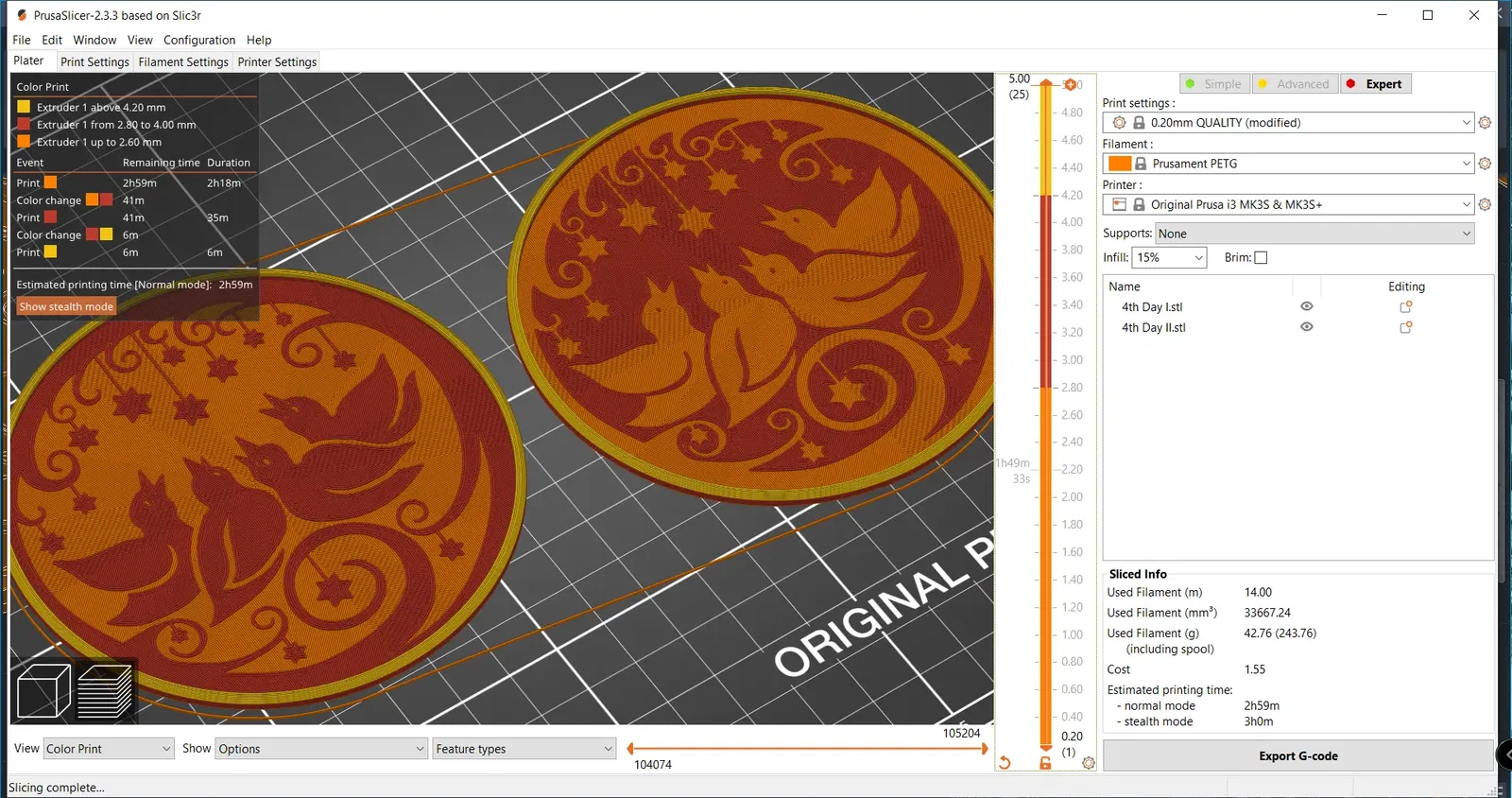This screenshot has width=1512, height=798.
Task: Click the Filament preset lock icon
Action: [x=1141, y=164]
